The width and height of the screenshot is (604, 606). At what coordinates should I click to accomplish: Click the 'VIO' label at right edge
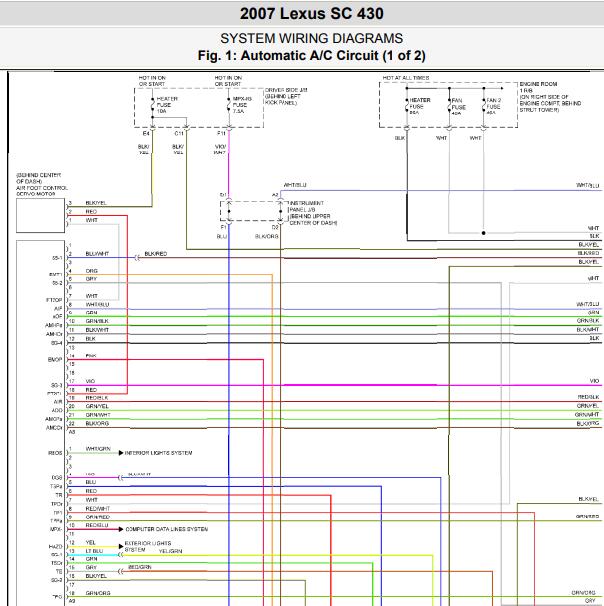tap(594, 381)
